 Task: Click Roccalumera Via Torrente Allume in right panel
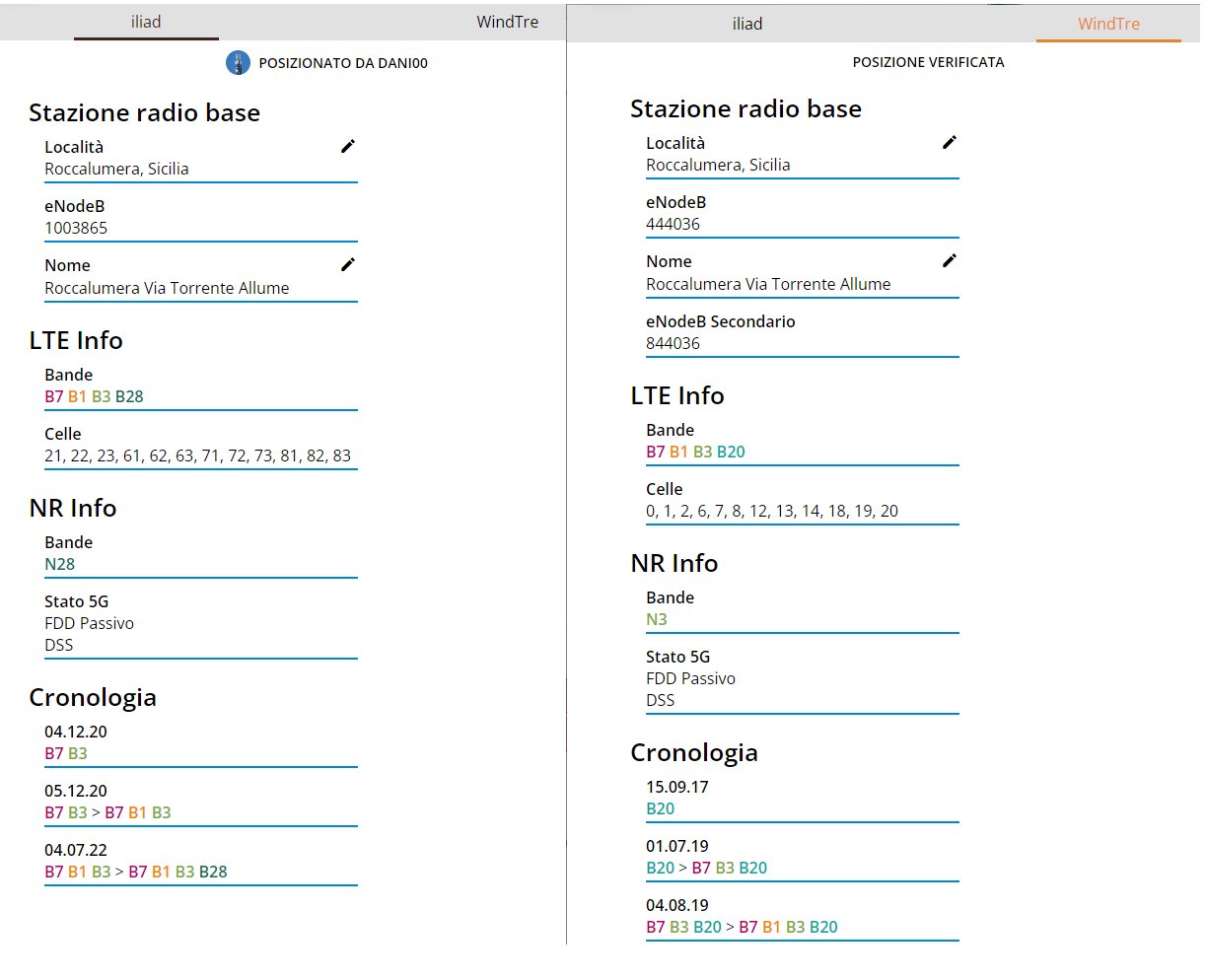coord(768,284)
